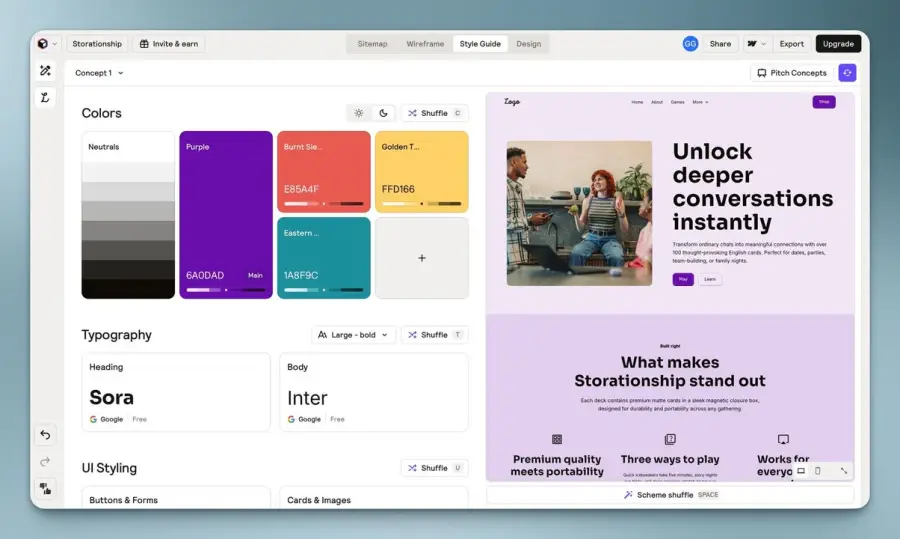900x539 pixels.
Task: Open the Cards & Images card
Action: pos(374,498)
